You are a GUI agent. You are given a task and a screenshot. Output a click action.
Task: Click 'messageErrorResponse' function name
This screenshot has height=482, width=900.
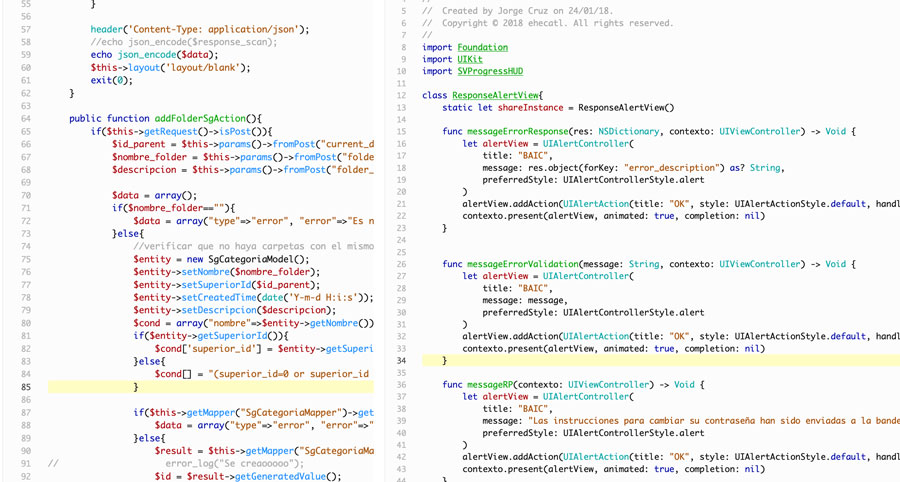click(518, 131)
